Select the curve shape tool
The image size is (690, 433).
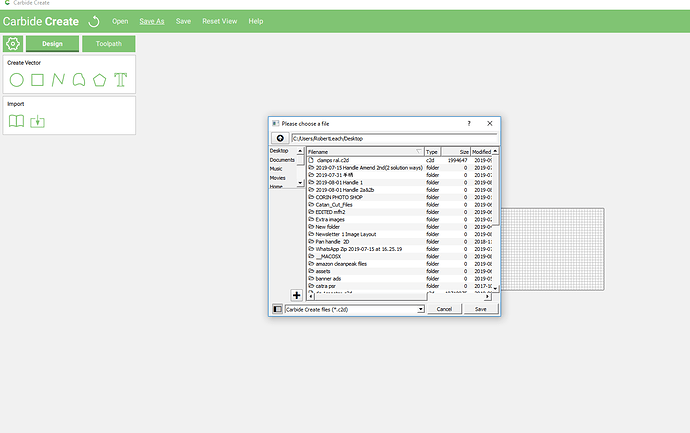pyautogui.click(x=79, y=80)
